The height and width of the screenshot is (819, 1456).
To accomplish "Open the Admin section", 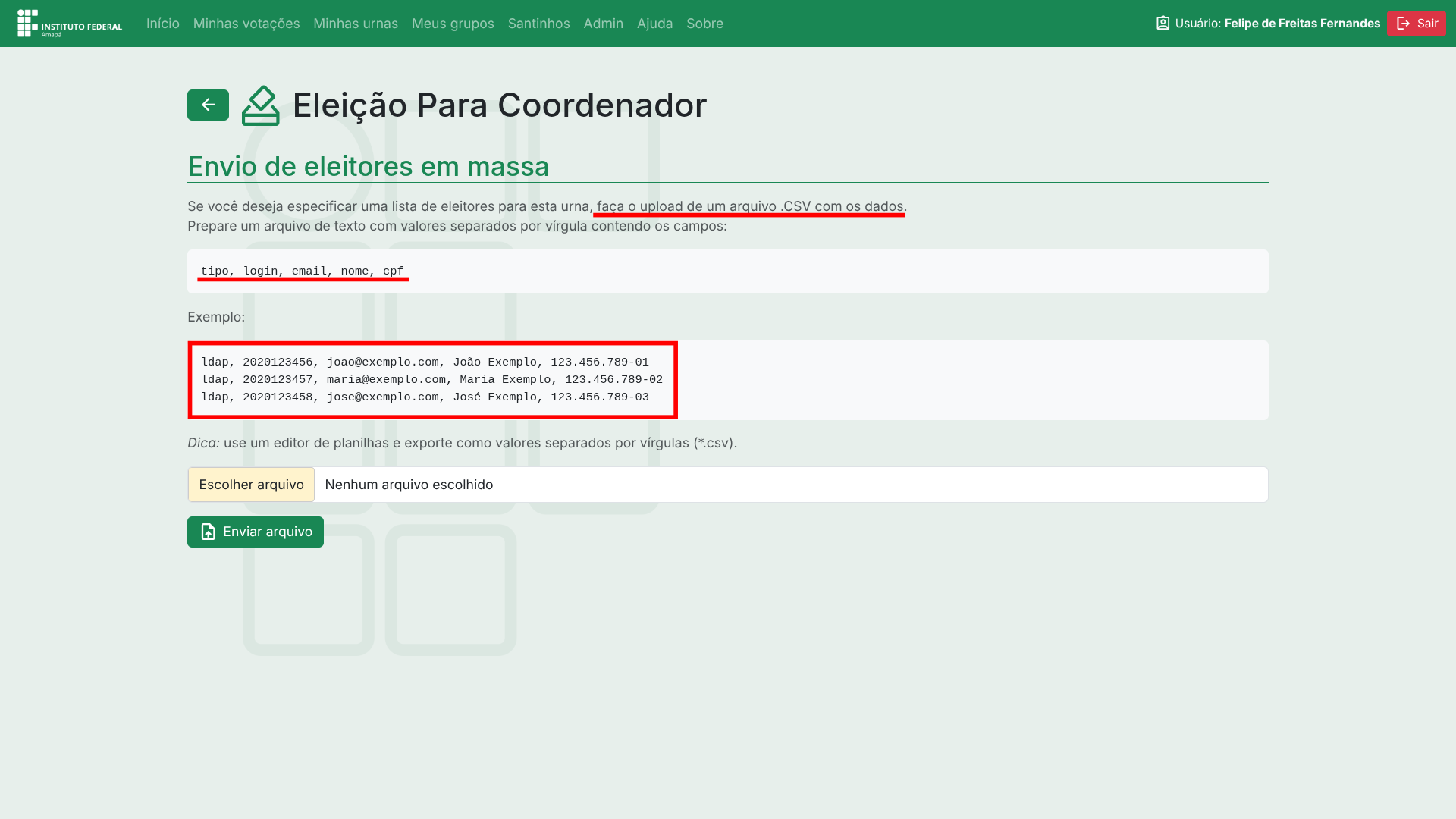I will click(x=603, y=24).
